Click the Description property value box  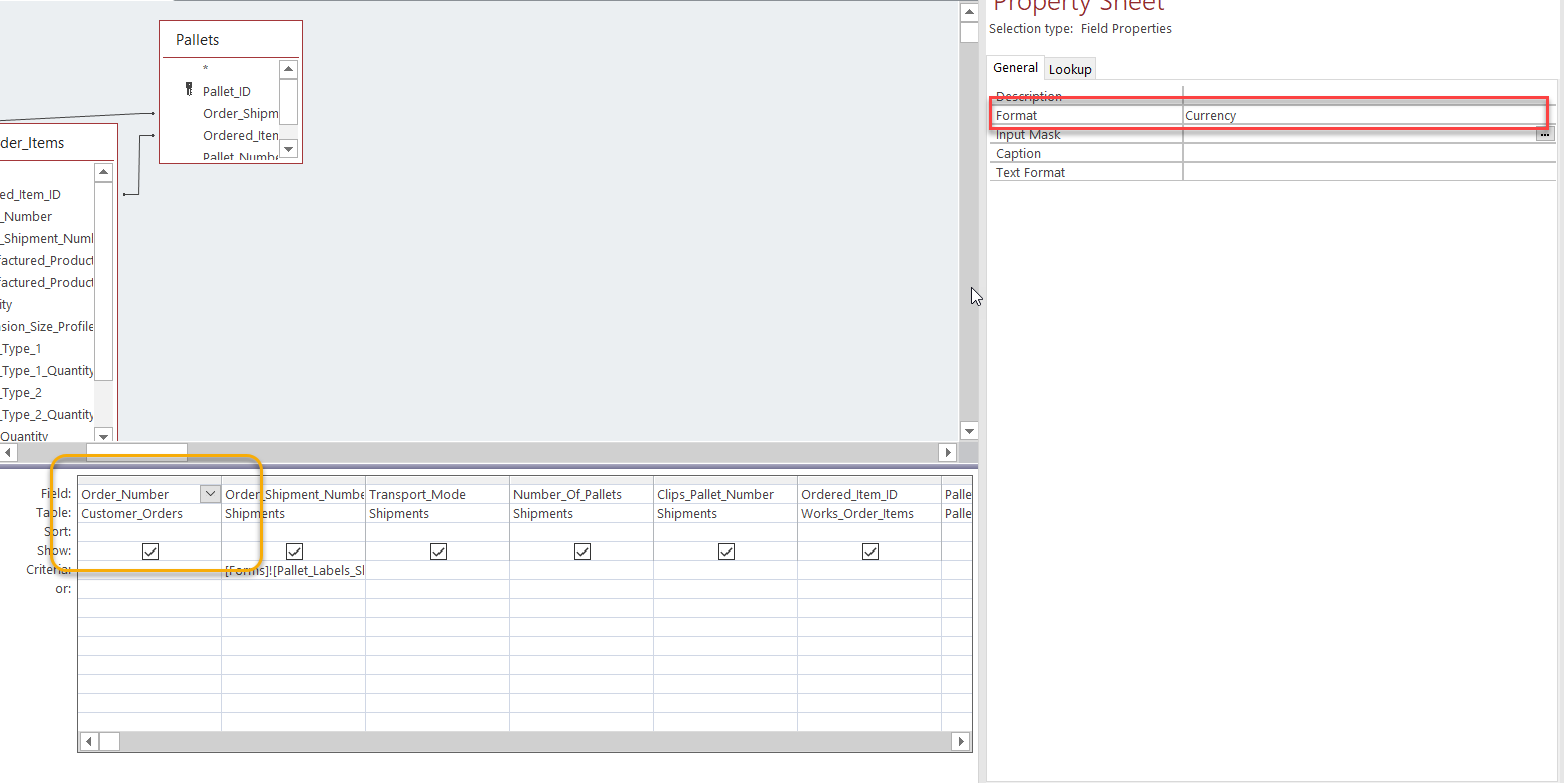[1369, 96]
